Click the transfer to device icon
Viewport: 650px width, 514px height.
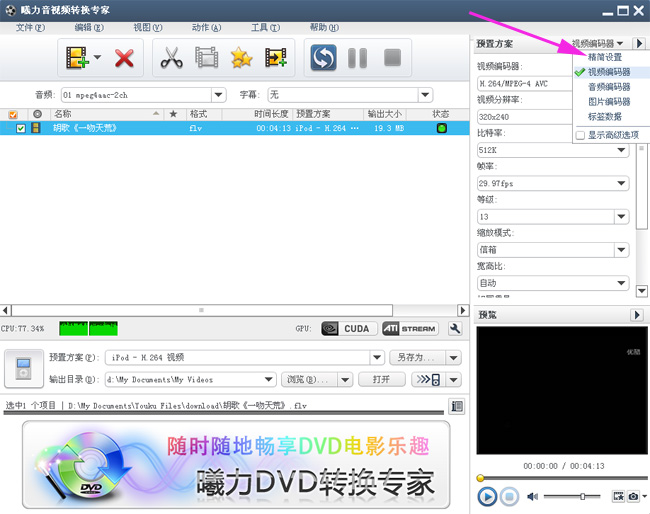coord(428,379)
